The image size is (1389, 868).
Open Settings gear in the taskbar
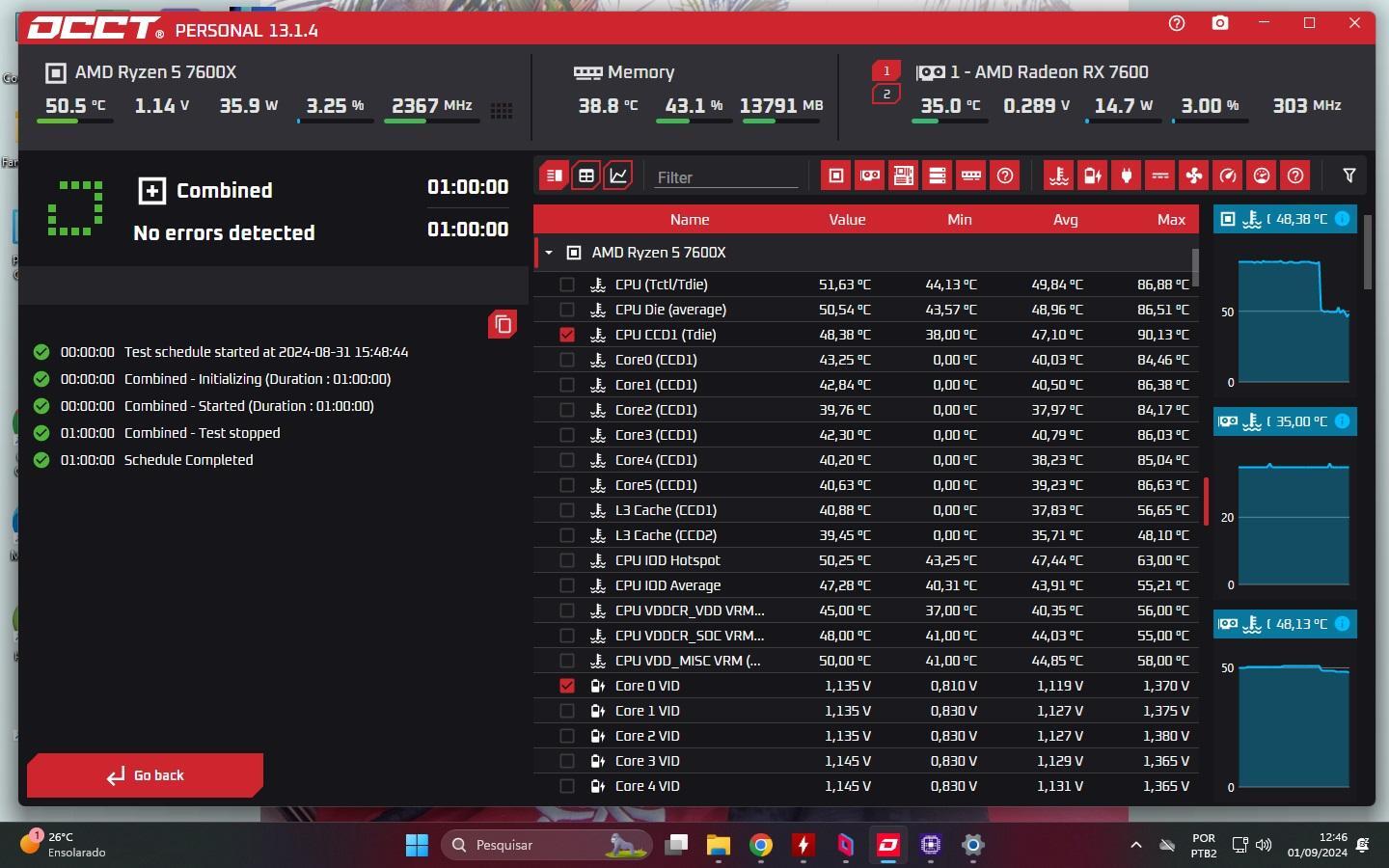[x=972, y=845]
